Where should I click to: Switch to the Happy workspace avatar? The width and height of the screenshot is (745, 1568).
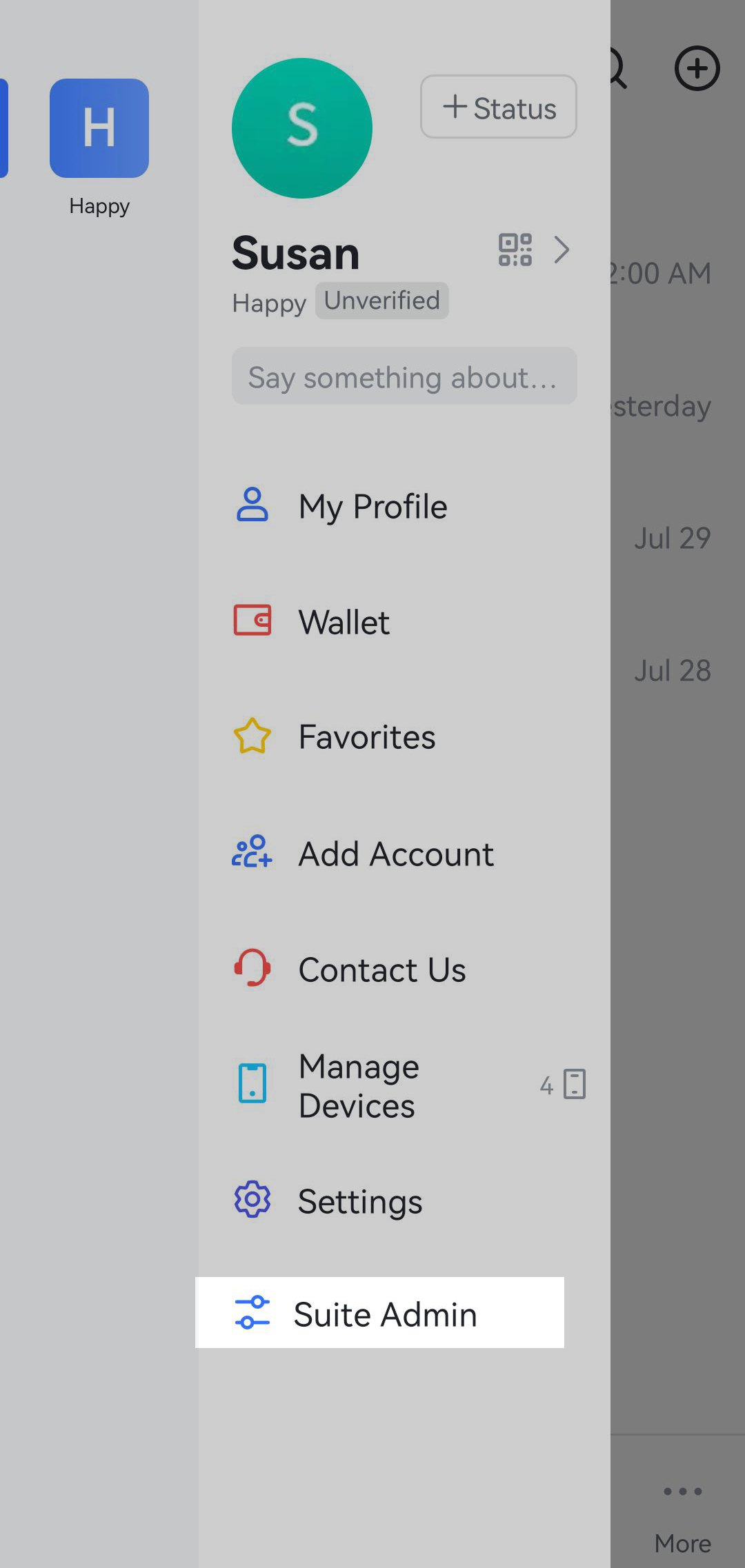click(x=99, y=129)
